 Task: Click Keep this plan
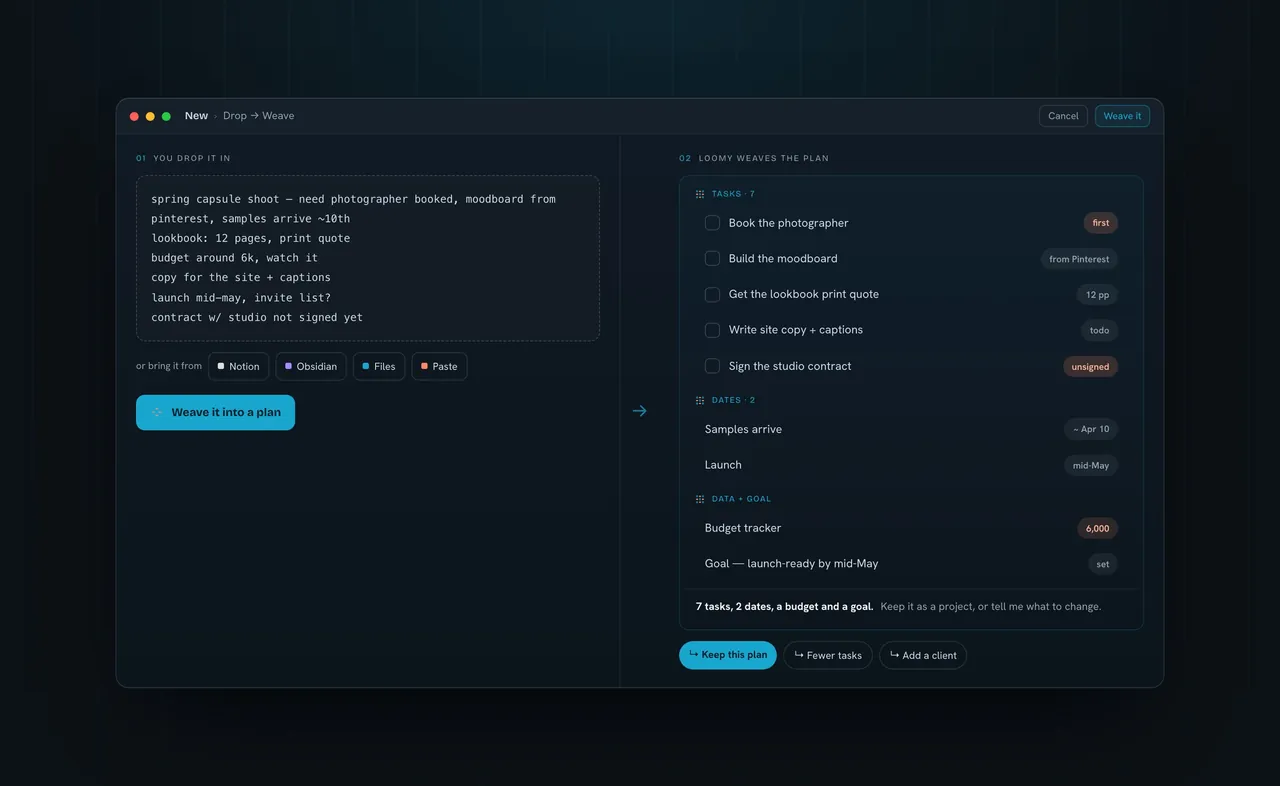pos(728,655)
